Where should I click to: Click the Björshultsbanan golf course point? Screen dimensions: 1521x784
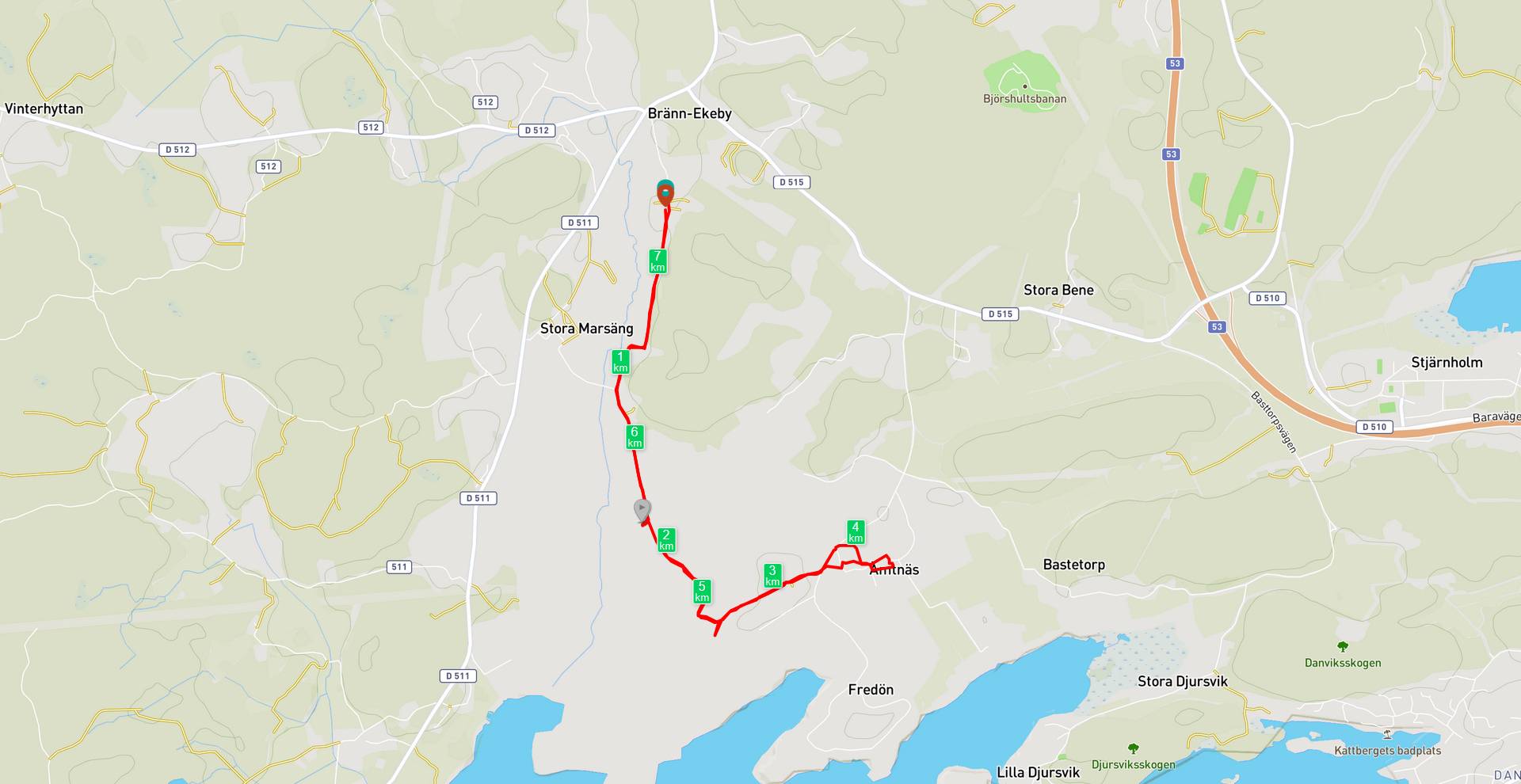pos(1024,86)
